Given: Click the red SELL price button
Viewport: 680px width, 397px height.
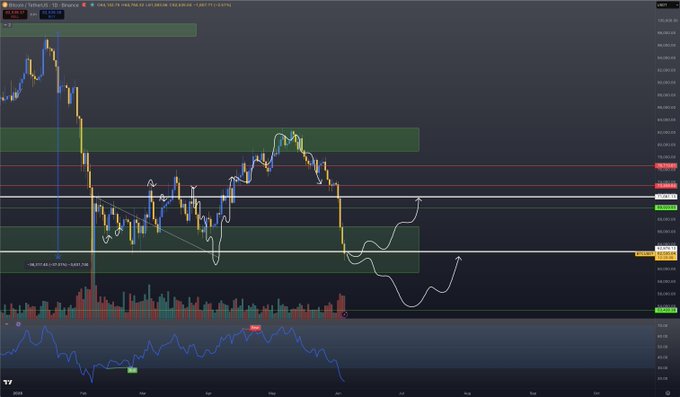Looking at the screenshot, I should [x=15, y=14].
